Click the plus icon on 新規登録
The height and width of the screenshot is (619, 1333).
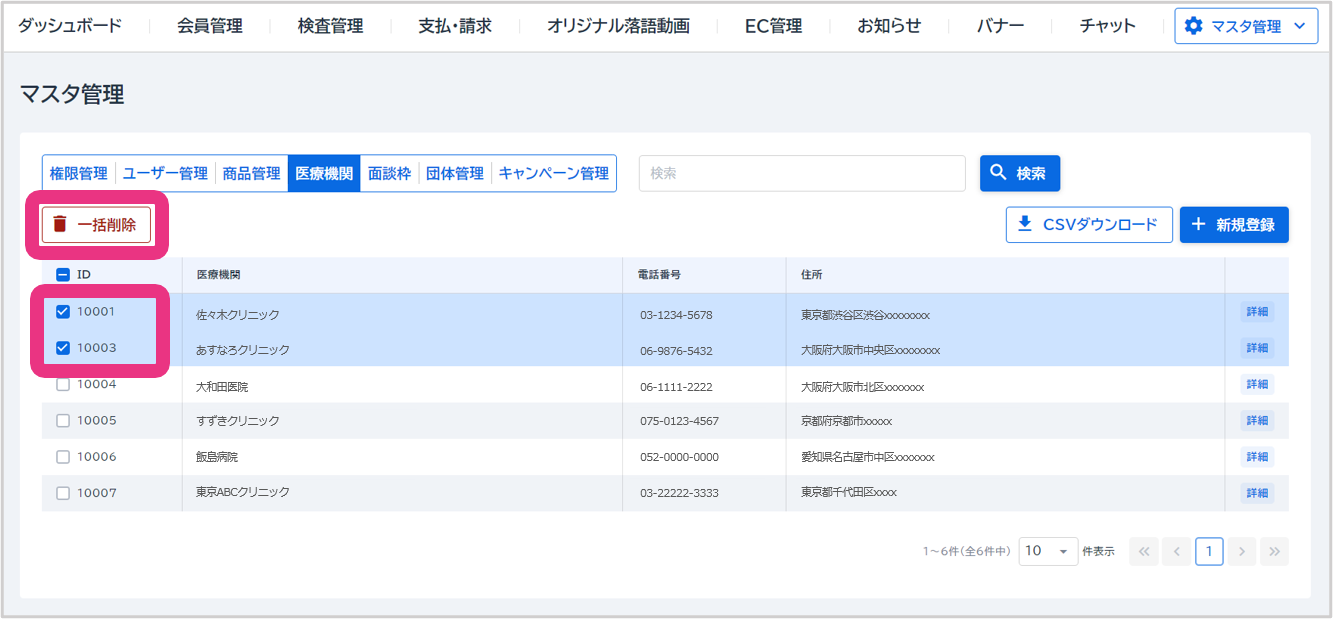[1198, 225]
